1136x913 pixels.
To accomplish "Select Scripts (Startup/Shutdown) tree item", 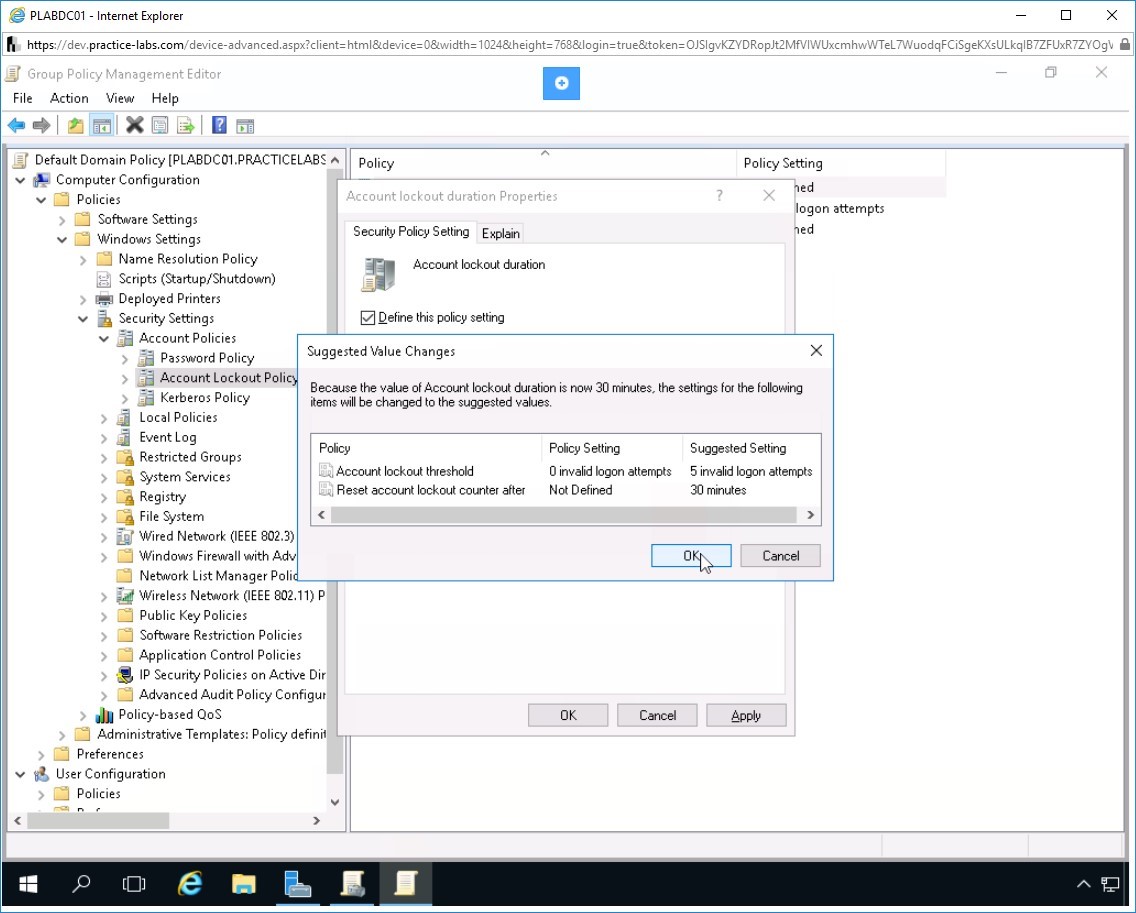I will point(196,279).
